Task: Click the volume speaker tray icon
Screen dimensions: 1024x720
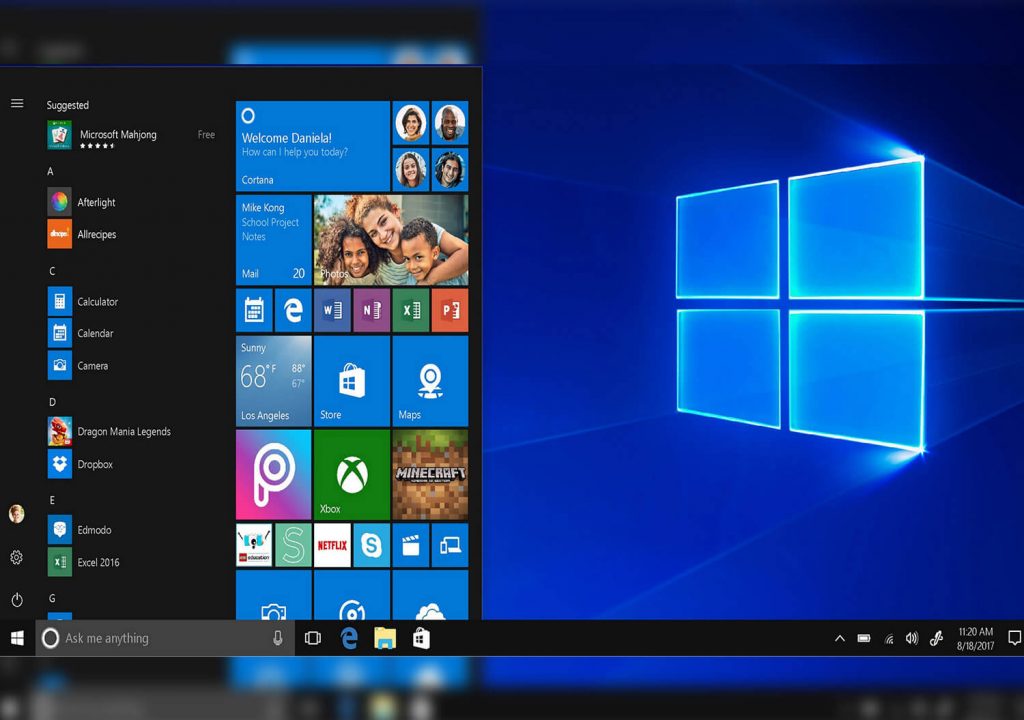Action: [x=912, y=638]
